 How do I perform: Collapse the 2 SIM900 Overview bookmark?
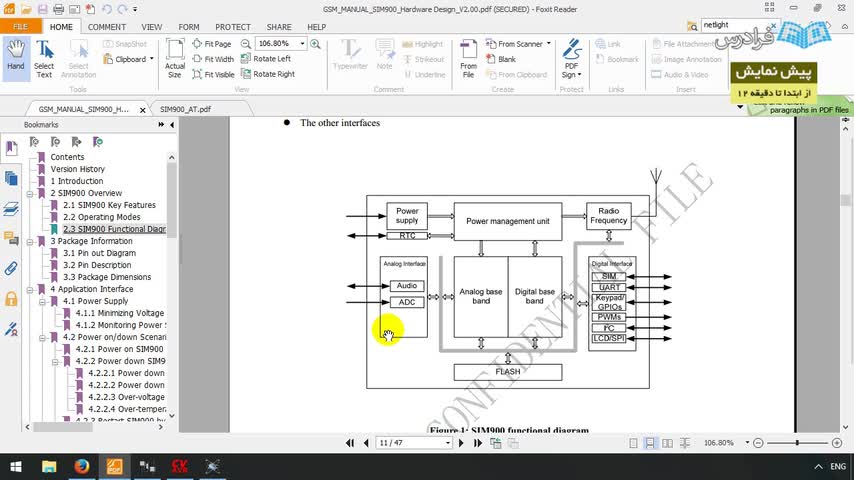click(30, 193)
